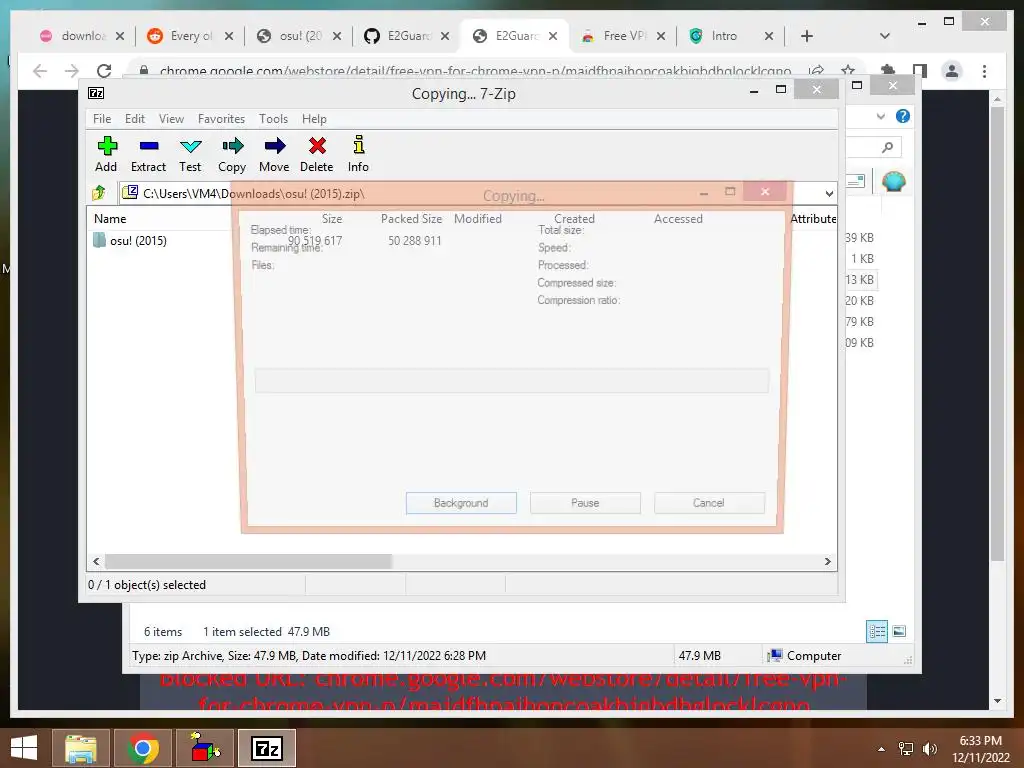
Task: Open the Tools menu
Action: tap(273, 119)
